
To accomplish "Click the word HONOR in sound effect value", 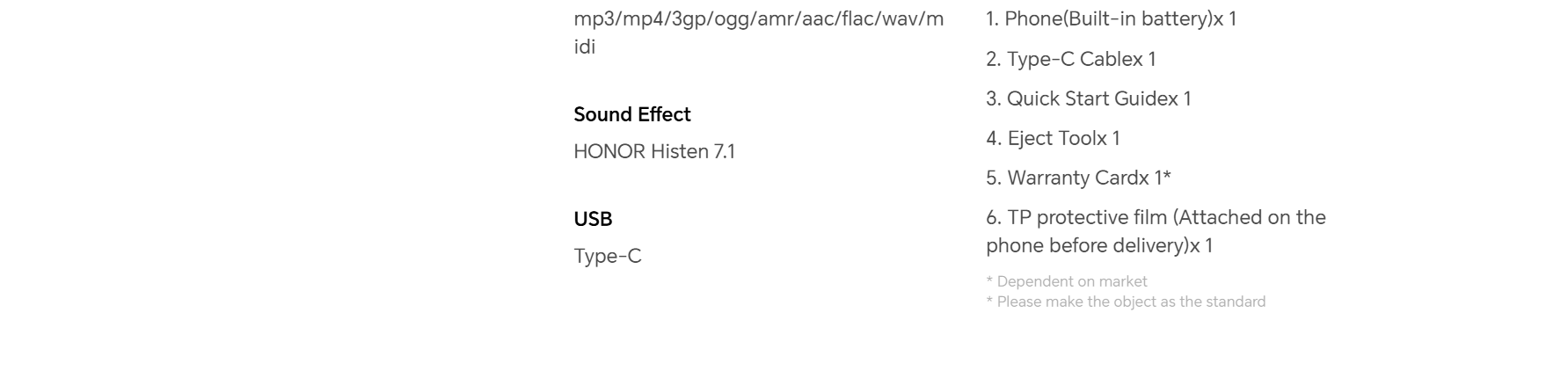I will pos(609,151).
